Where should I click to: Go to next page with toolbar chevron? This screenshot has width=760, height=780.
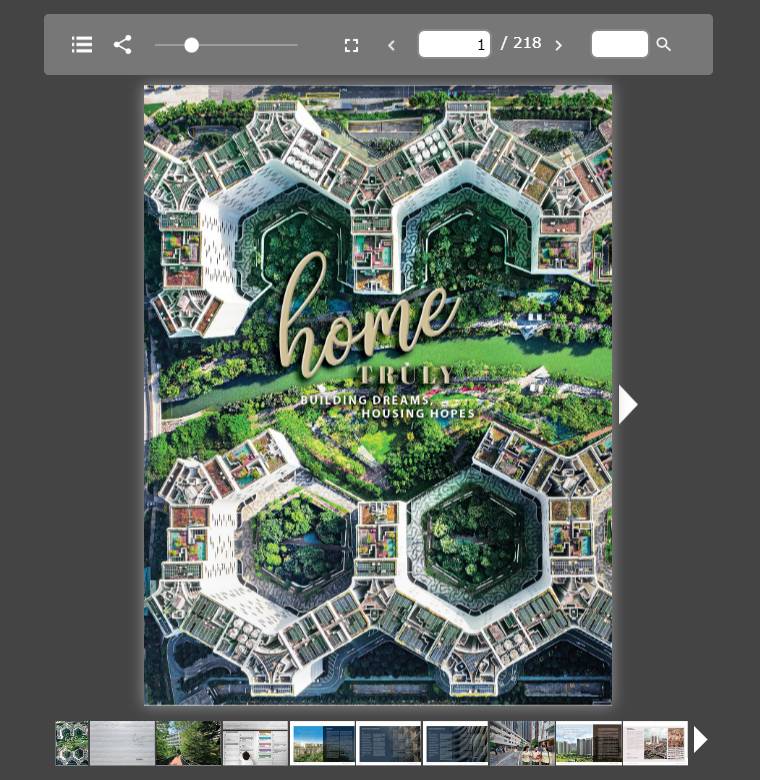pyautogui.click(x=558, y=45)
